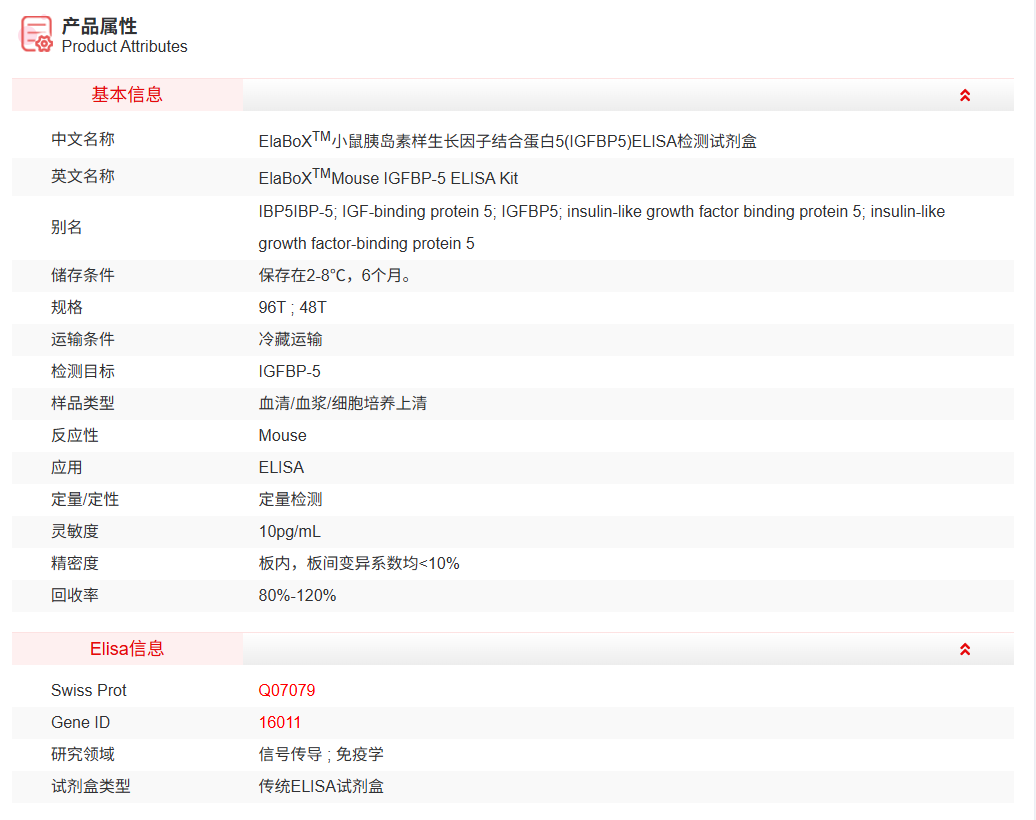Screen dimensions: 1036x820
Task: Click the 传统ELISA试剂盒 kit type value
Action: [x=321, y=787]
